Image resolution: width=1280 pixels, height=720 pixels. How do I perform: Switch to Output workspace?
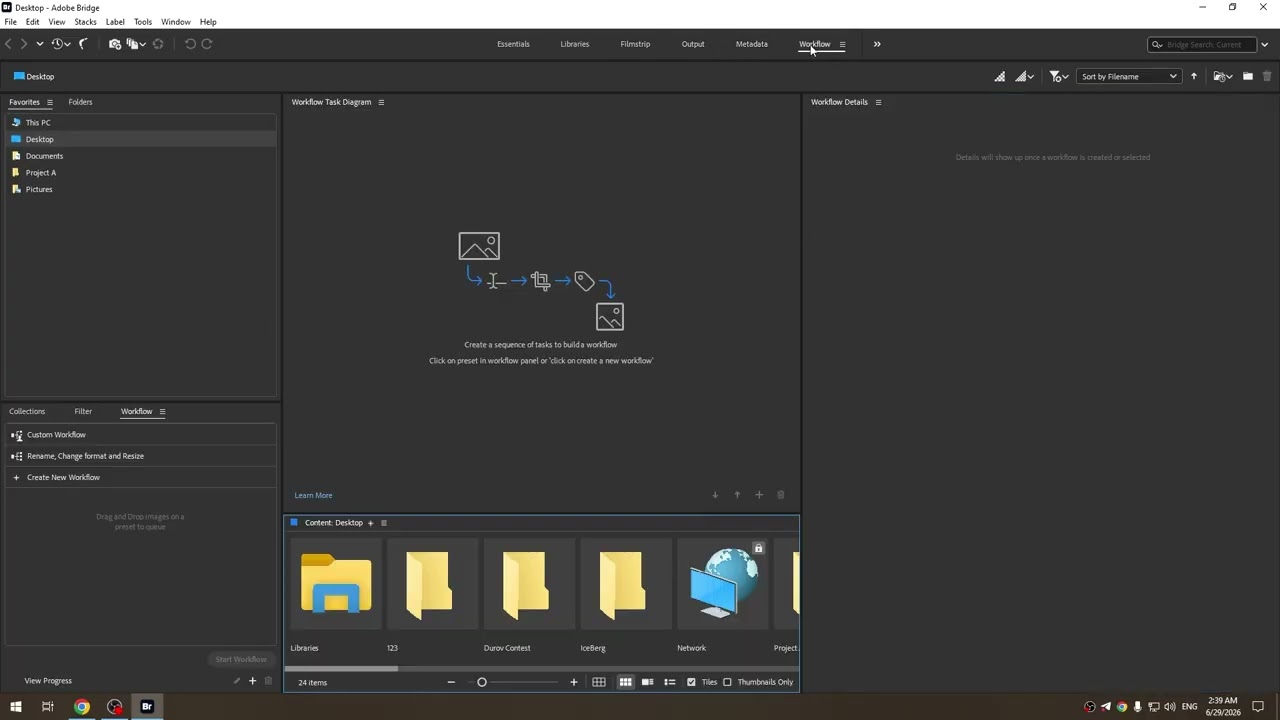tap(693, 44)
